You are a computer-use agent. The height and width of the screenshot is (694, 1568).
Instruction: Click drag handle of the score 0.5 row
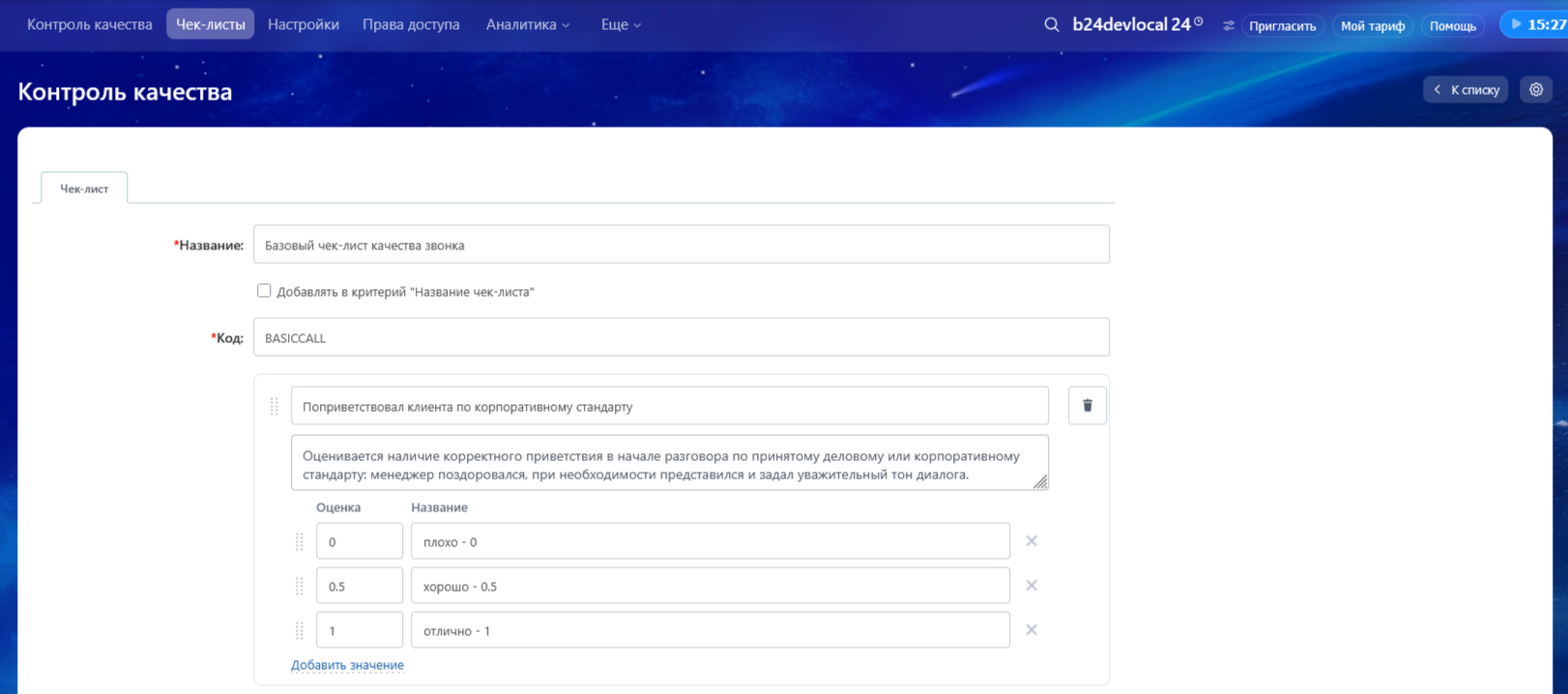300,587
